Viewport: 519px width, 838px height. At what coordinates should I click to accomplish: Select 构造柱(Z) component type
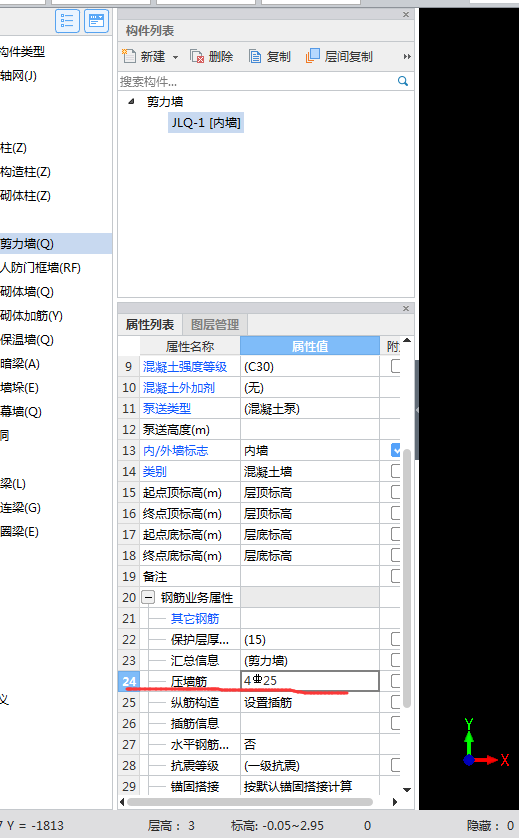[x=25, y=172]
